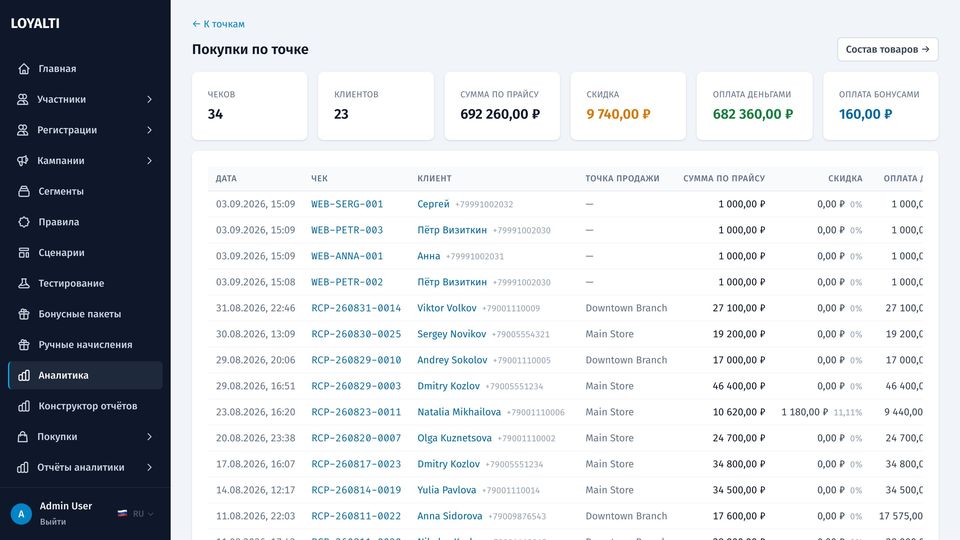Expand the Покупки submenu chevron
This screenshot has width=960, height=540.
[x=149, y=437]
